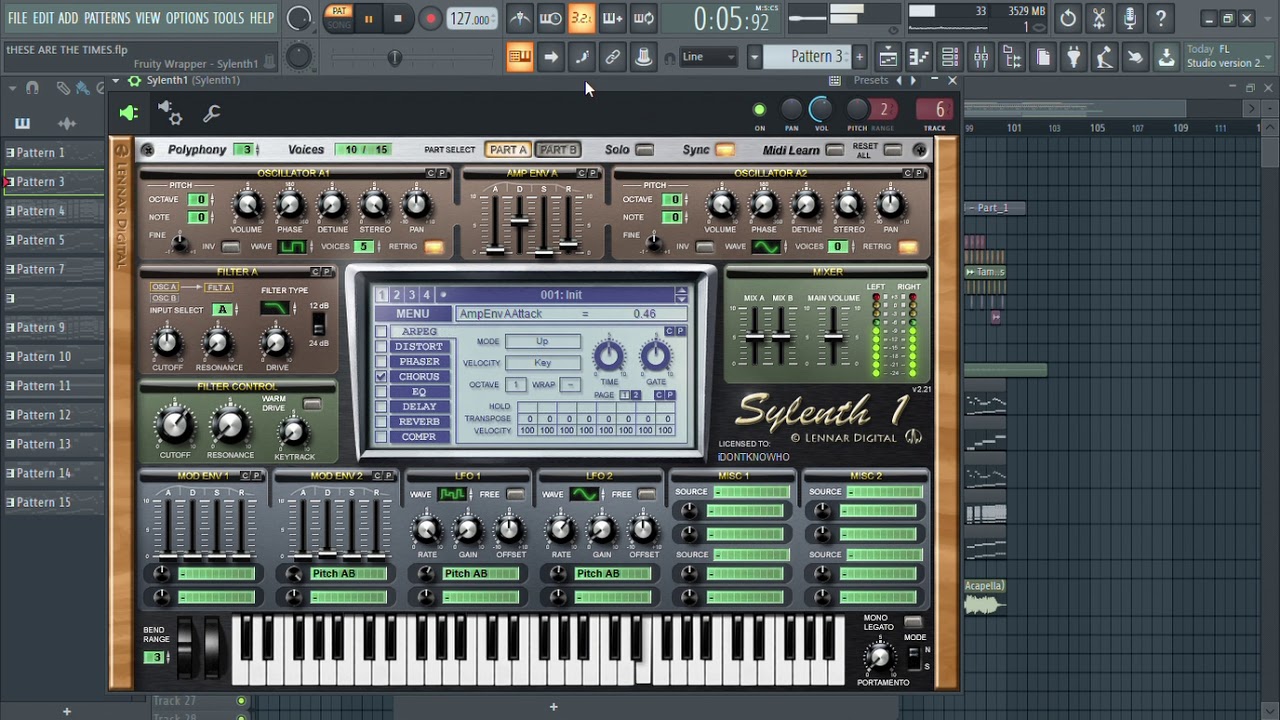Image resolution: width=1280 pixels, height=720 pixels.
Task: Open the plugin picker plug icon
Action: click(1074, 57)
